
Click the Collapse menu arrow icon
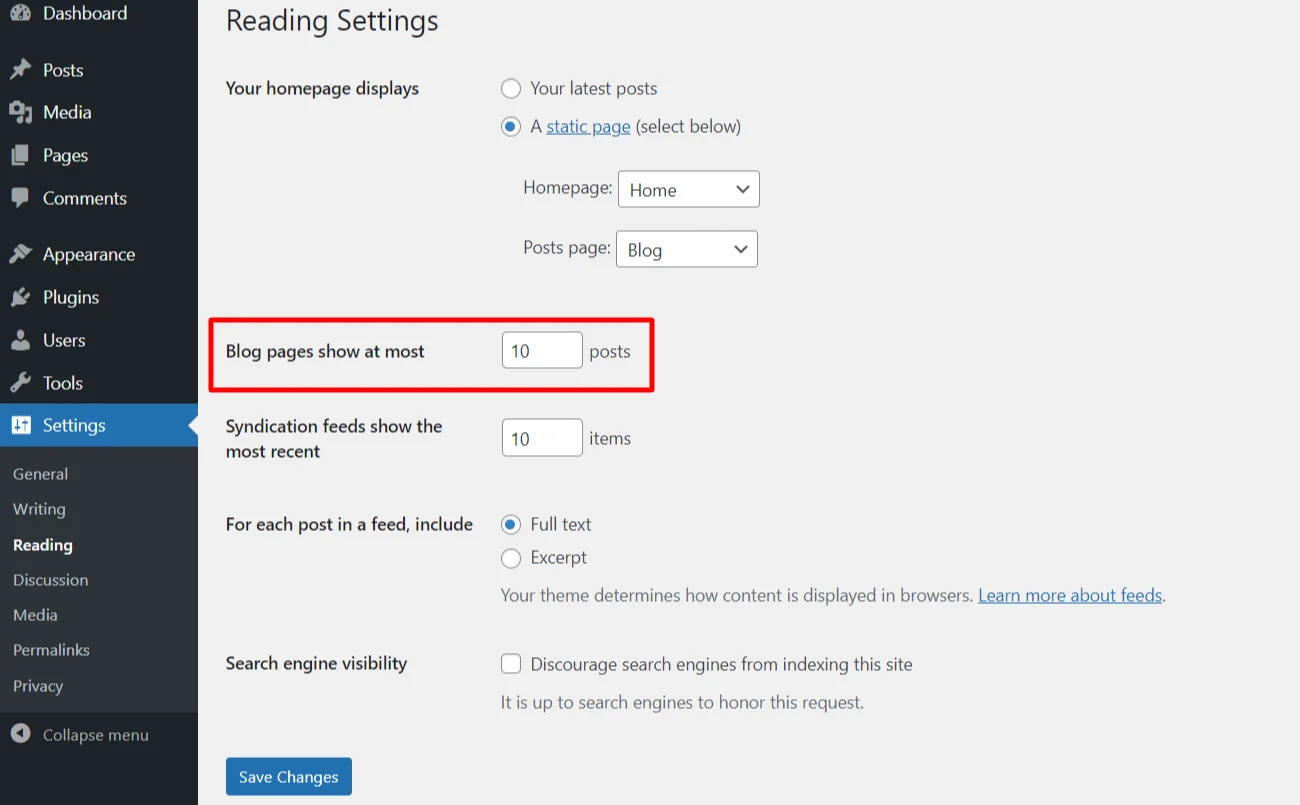coord(21,734)
